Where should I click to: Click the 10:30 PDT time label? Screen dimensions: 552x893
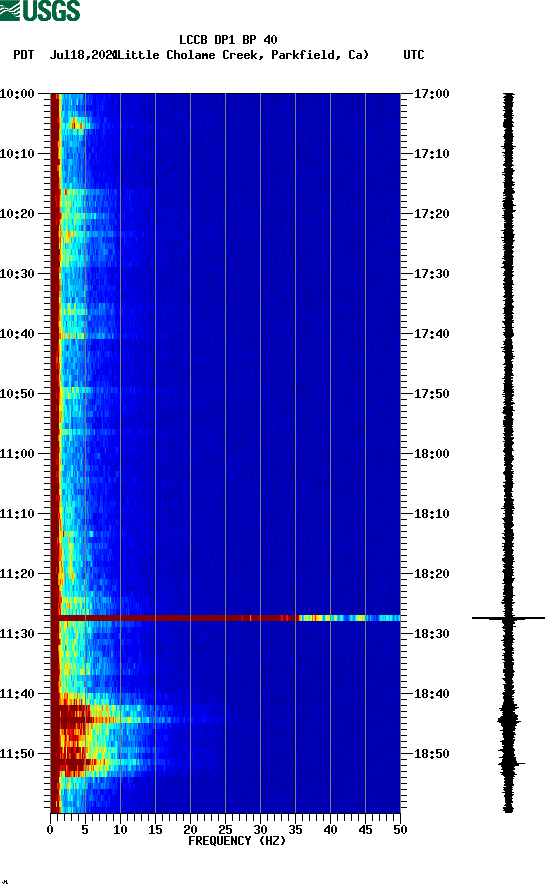click(x=17, y=273)
